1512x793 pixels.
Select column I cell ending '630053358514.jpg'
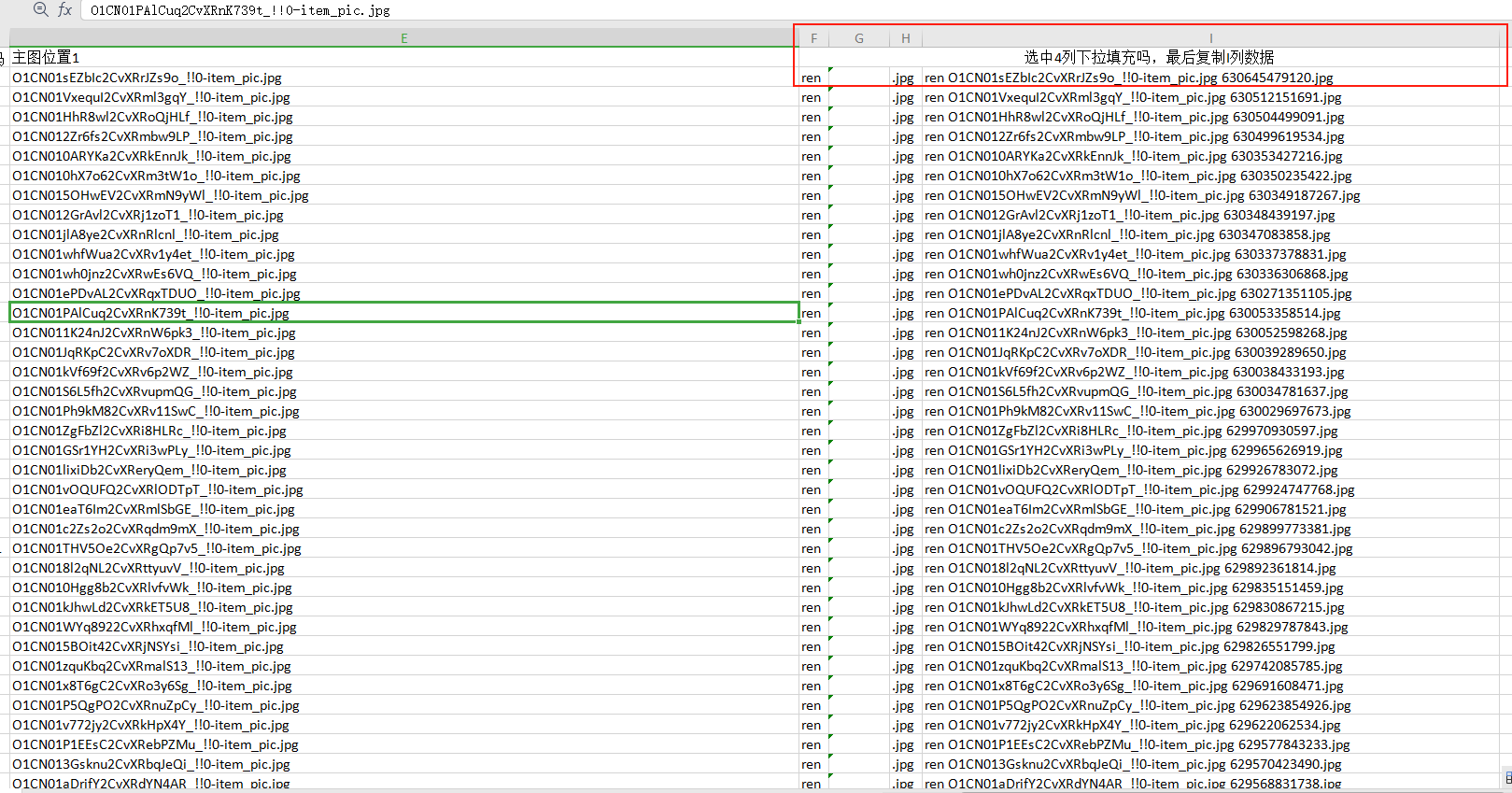1211,313
